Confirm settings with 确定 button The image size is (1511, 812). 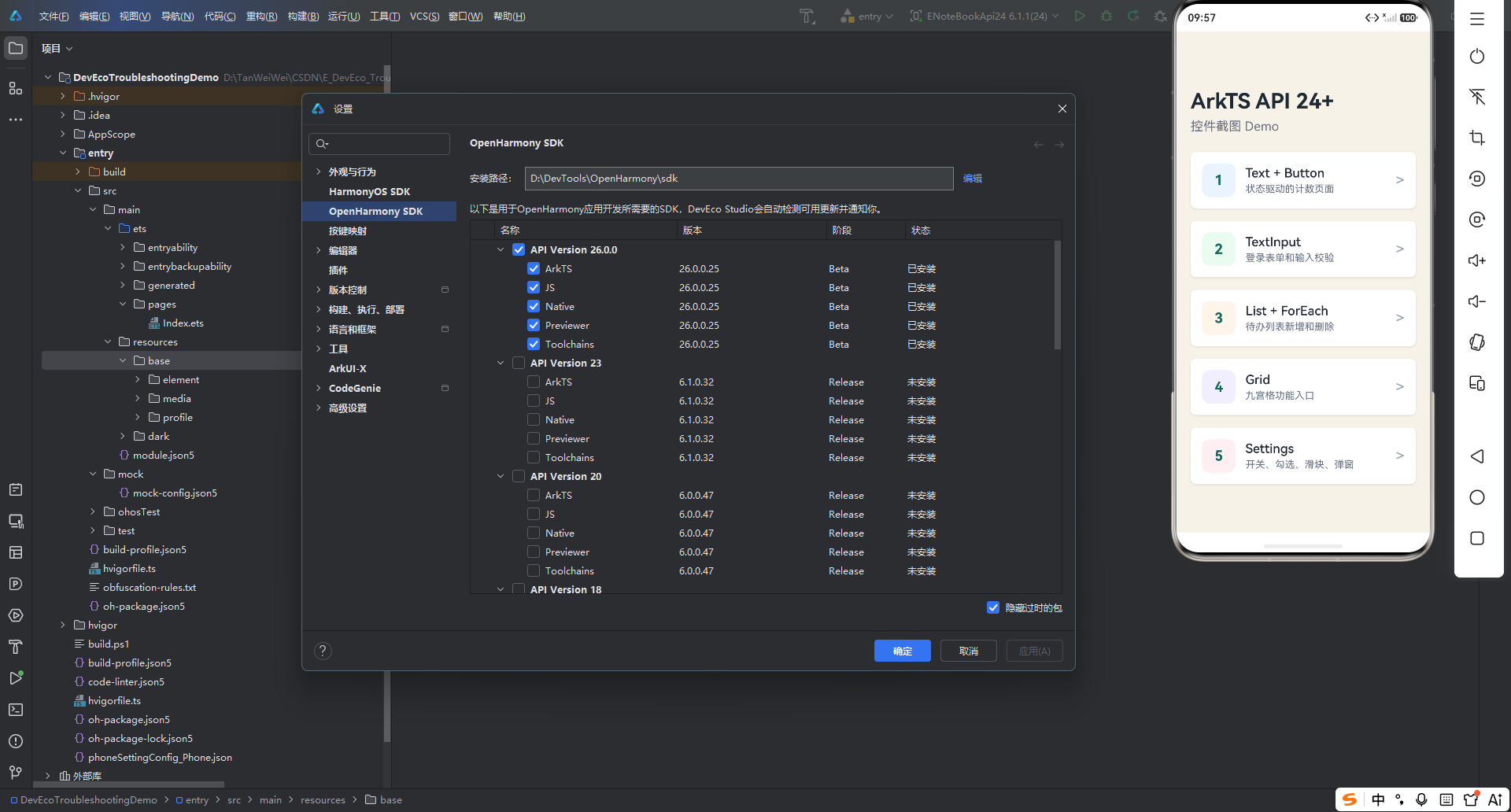click(x=903, y=651)
